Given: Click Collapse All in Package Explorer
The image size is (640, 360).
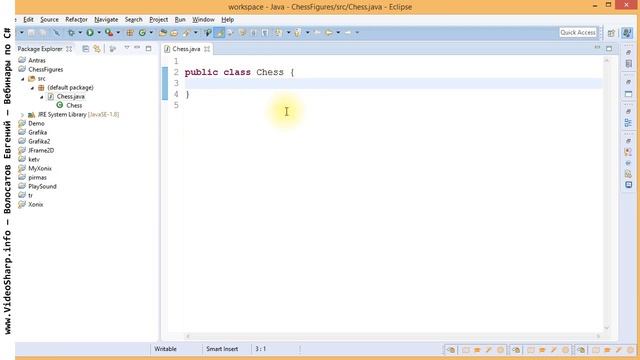Looking at the screenshot, I should tap(85, 49).
